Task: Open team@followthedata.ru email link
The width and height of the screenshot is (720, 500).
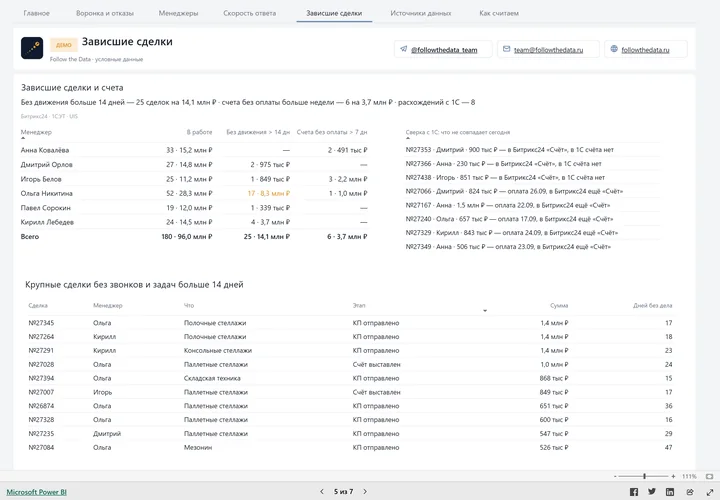Action: (x=549, y=50)
